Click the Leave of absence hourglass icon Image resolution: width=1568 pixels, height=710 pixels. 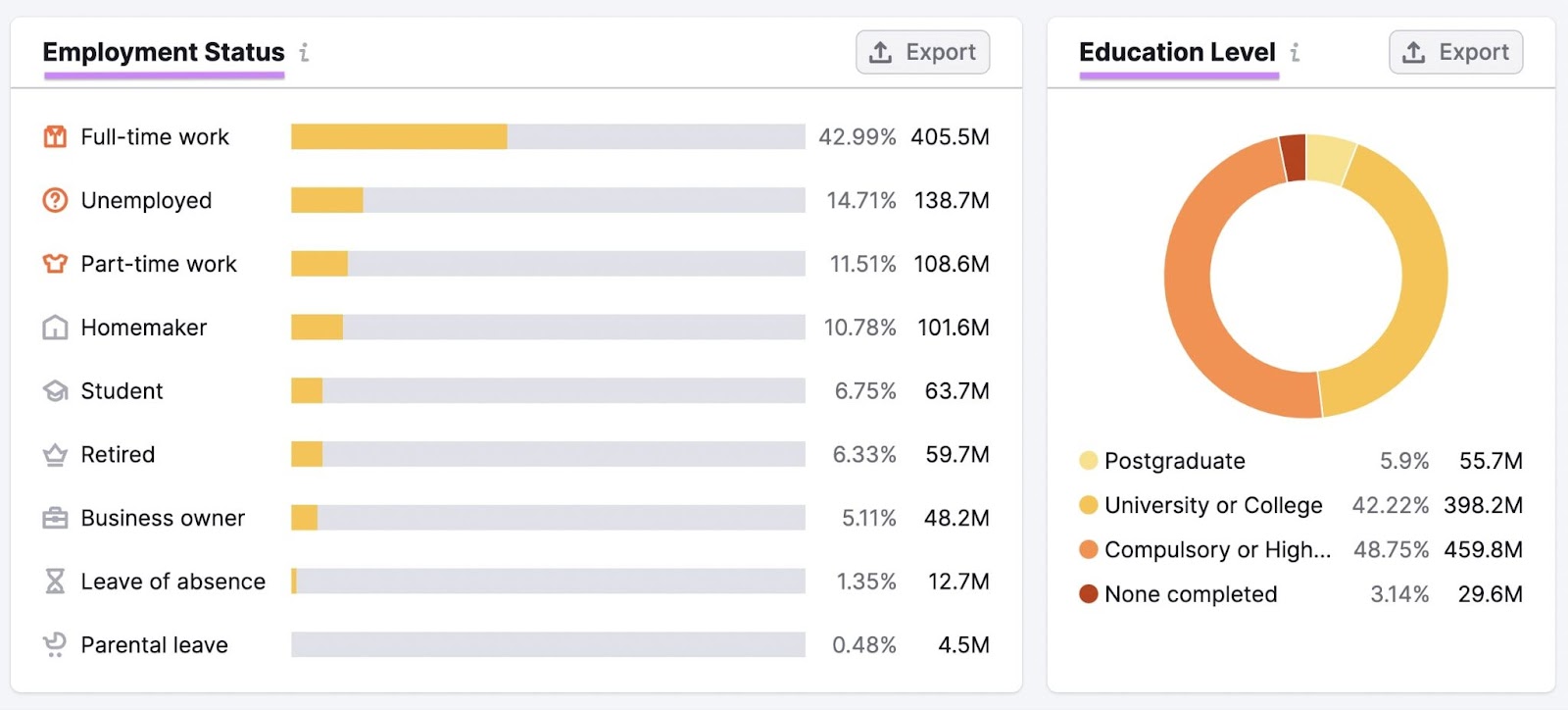54,581
